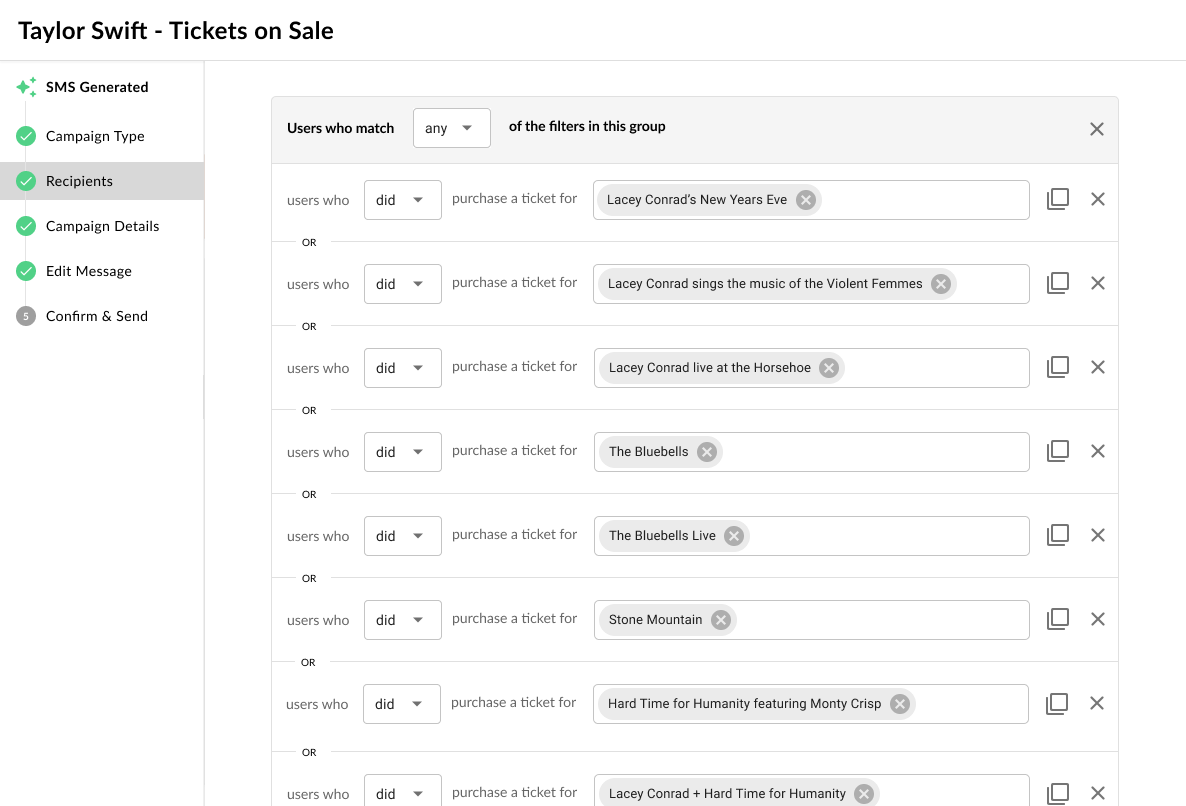
Task: Duplicate the Violent Femmes filter row
Action: click(x=1057, y=283)
